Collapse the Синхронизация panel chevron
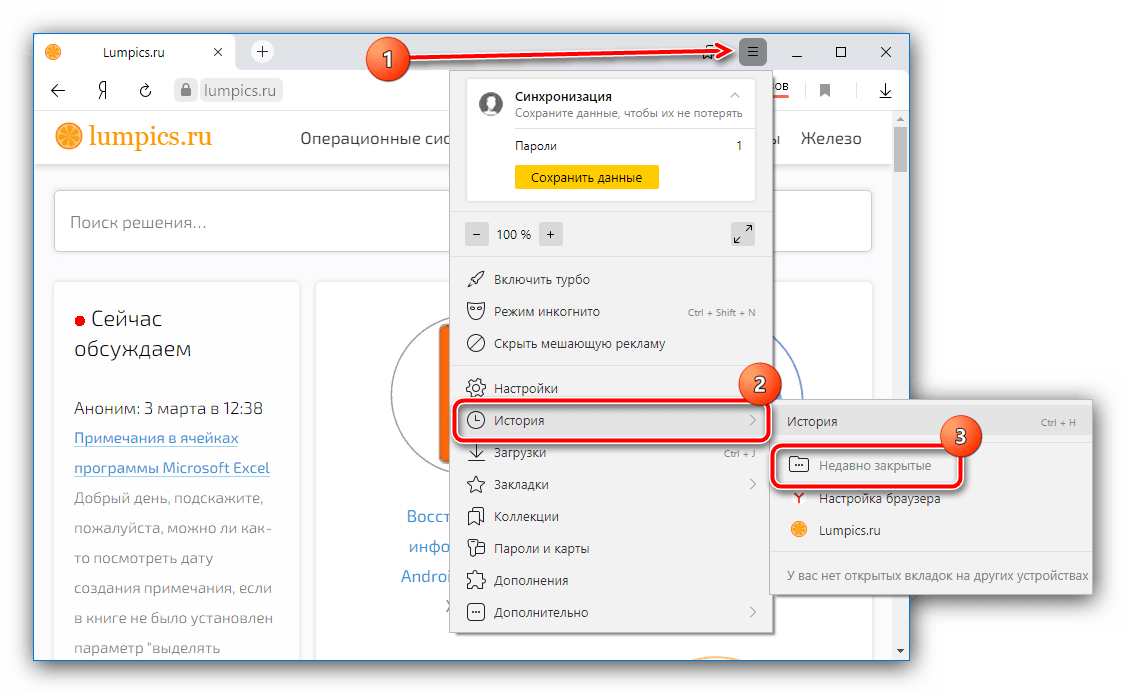Image resolution: width=1126 pixels, height=694 pixels. (736, 96)
